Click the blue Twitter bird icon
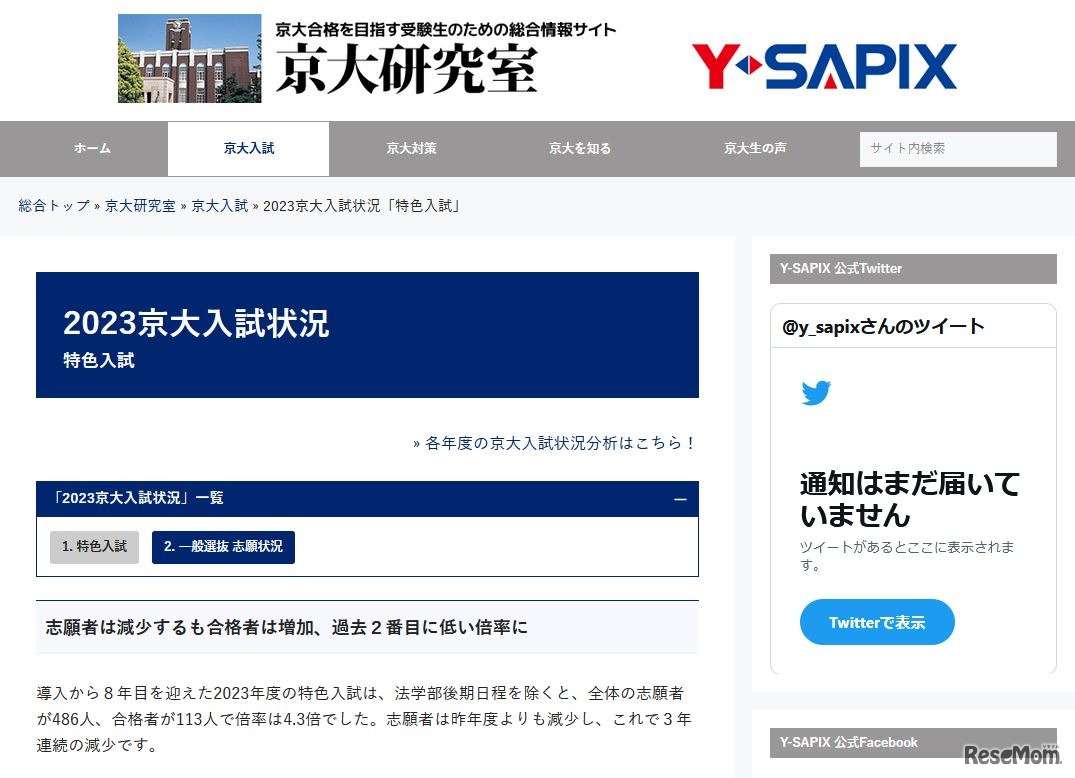Screen dimensions: 1075x778 [x=816, y=393]
